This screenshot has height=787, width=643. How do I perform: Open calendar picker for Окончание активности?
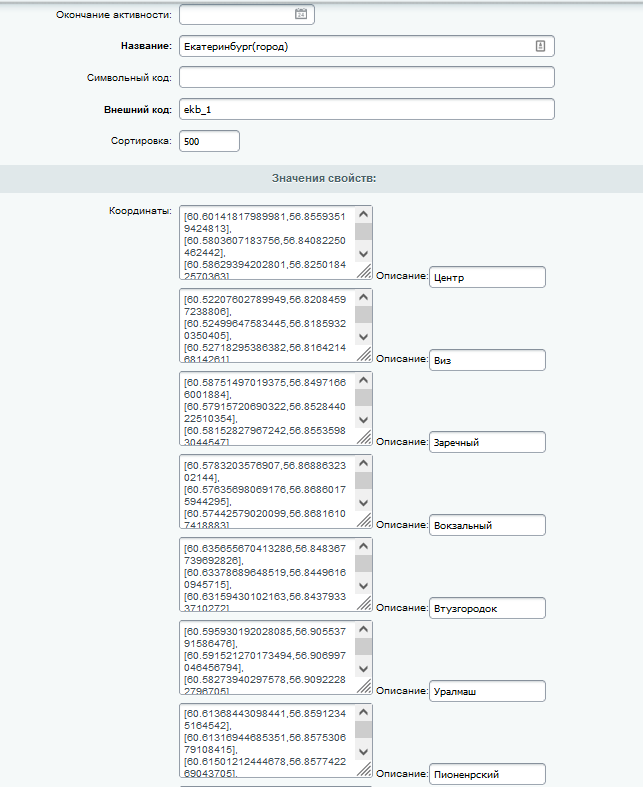(300, 14)
